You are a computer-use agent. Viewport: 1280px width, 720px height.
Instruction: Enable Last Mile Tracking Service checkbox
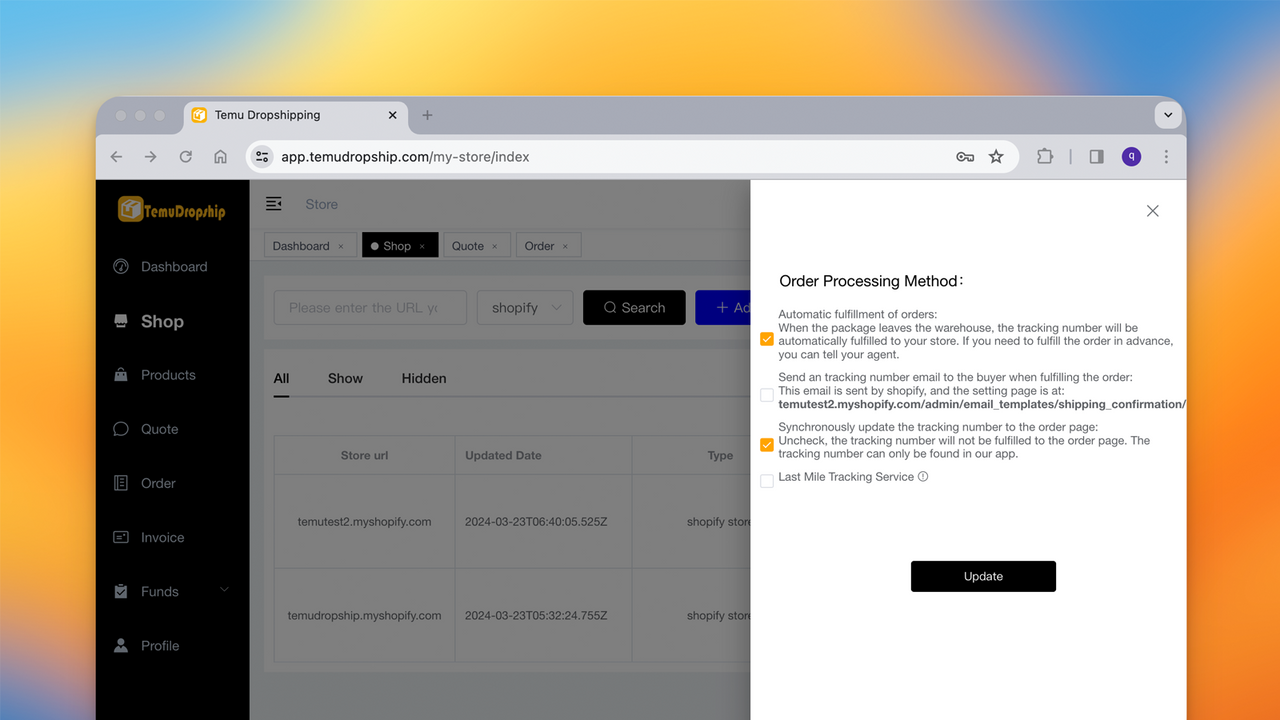coord(767,481)
